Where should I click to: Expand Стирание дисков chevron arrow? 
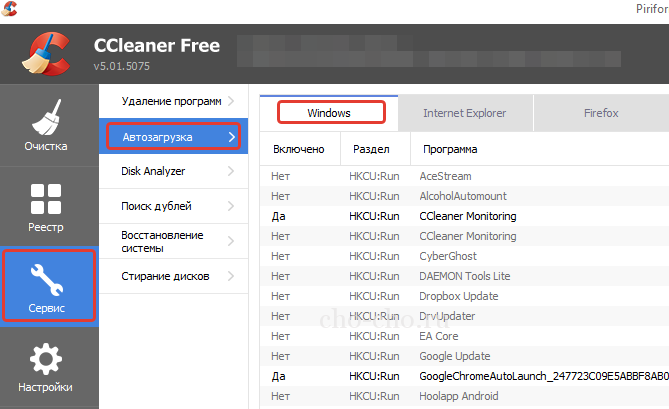pyautogui.click(x=231, y=276)
